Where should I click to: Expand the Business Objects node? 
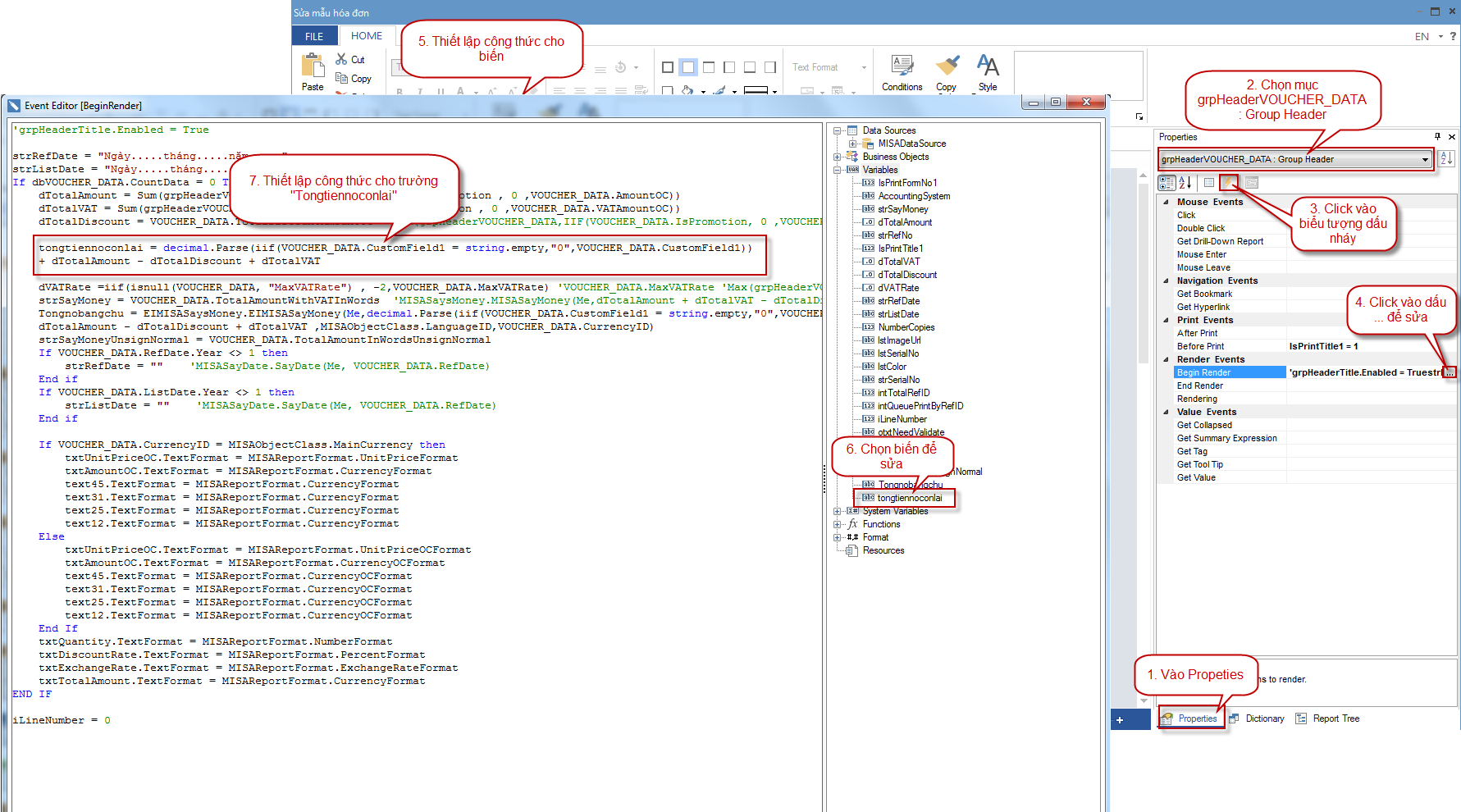pyautogui.click(x=838, y=157)
